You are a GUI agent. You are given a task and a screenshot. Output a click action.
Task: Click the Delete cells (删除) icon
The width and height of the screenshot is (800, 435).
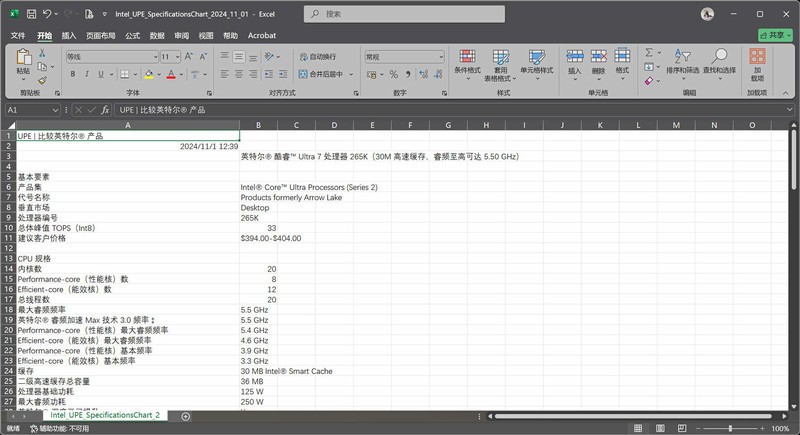[x=598, y=56]
